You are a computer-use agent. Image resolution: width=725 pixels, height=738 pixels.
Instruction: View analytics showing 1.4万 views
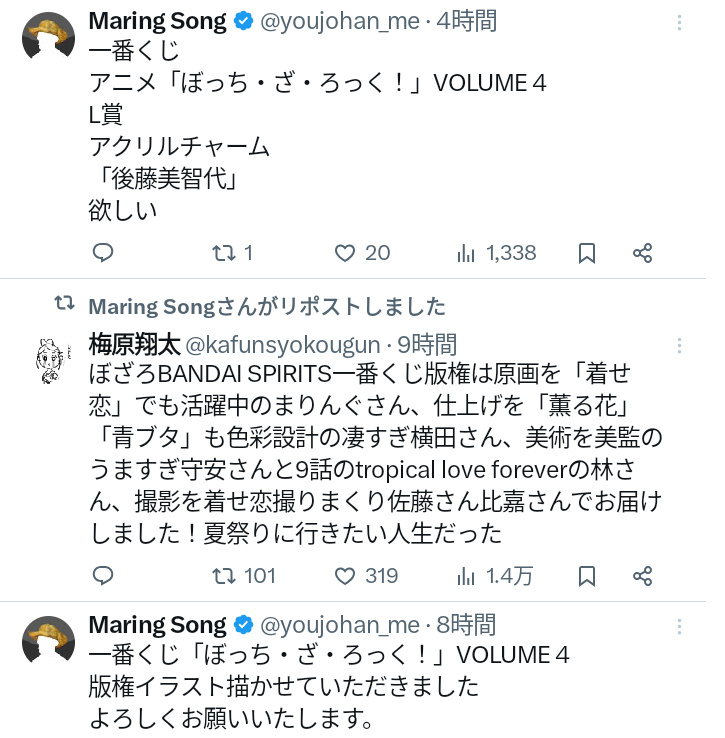(x=494, y=576)
